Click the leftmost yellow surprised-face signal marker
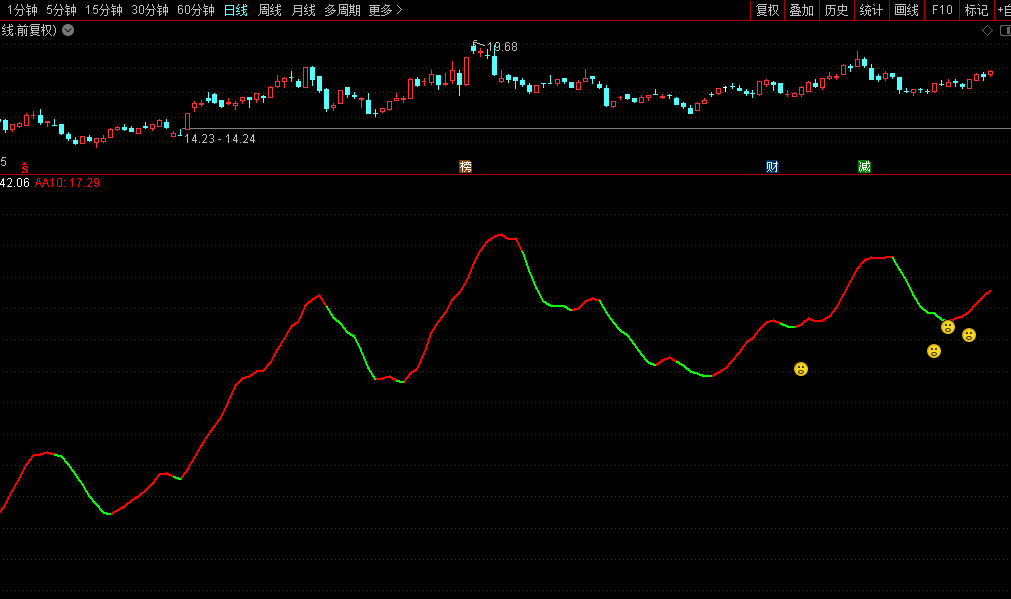The width and height of the screenshot is (1011, 599). click(801, 369)
